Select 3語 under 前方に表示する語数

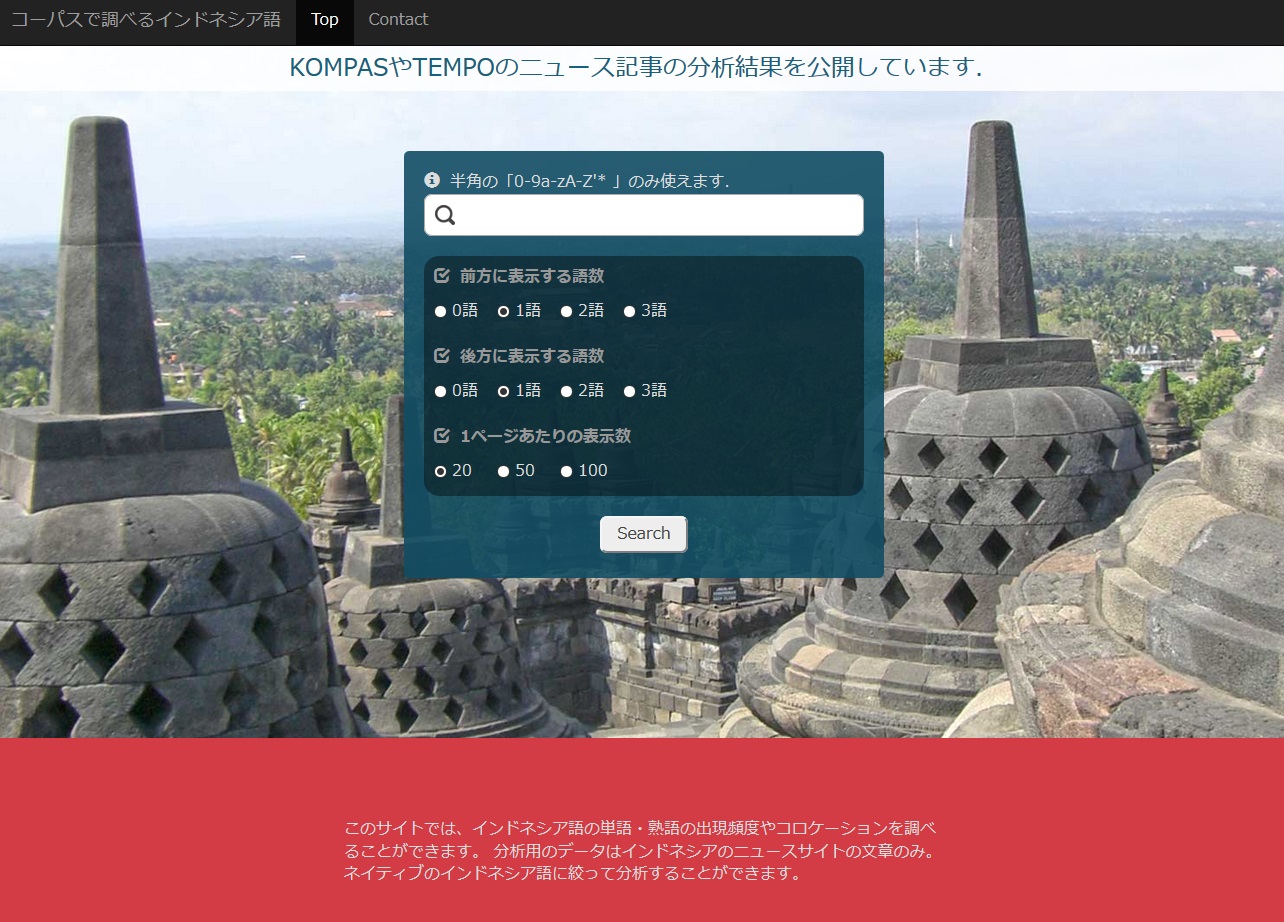629,311
